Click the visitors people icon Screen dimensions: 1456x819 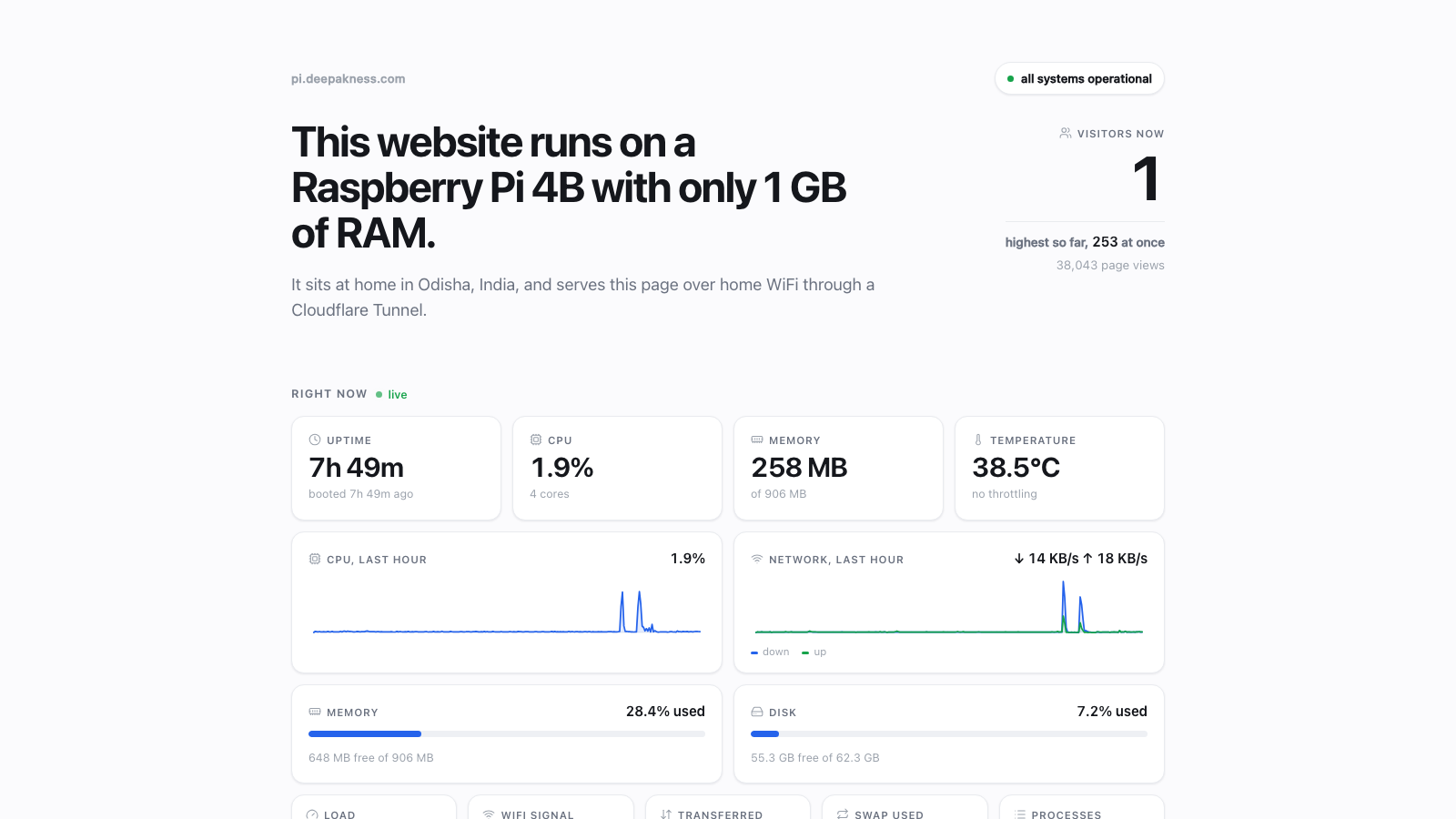tap(1066, 133)
